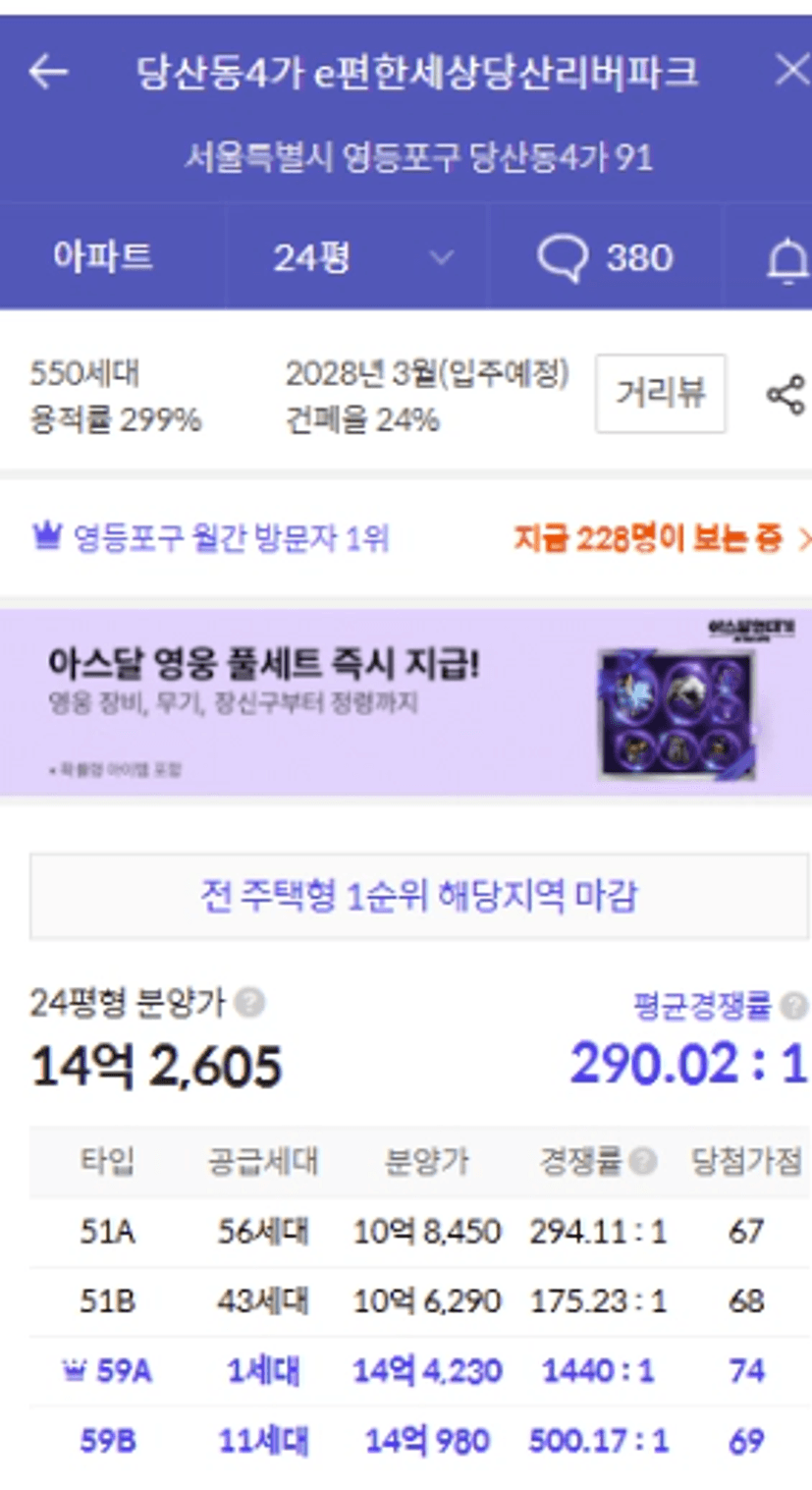Tap the crown icon for monthly visitor rank
Screen dimensions: 812x1490
pos(46,537)
